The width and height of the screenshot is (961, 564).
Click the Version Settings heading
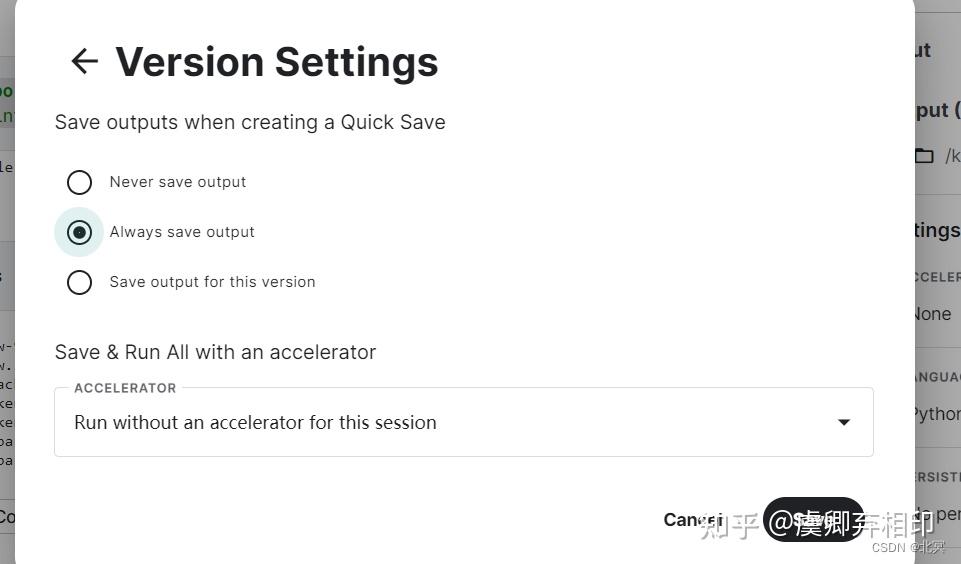tap(277, 61)
